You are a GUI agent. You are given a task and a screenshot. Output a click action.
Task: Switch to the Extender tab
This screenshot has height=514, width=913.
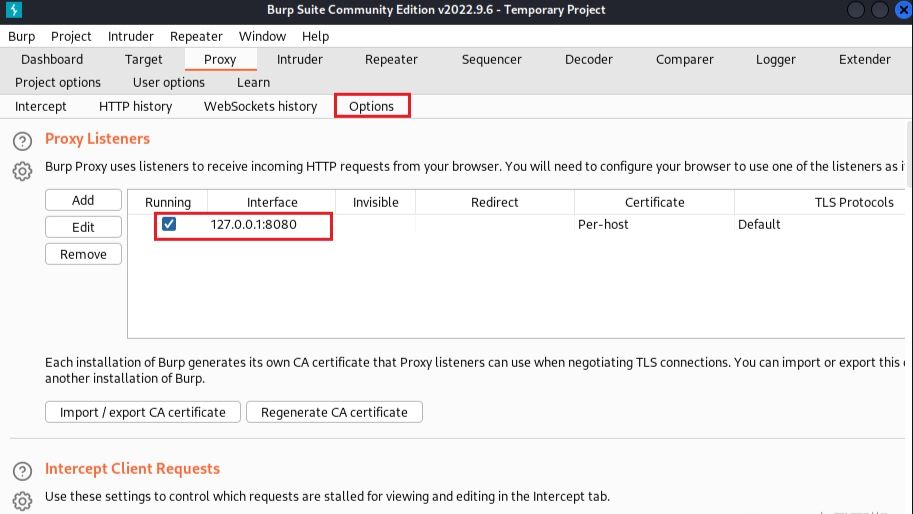click(865, 59)
